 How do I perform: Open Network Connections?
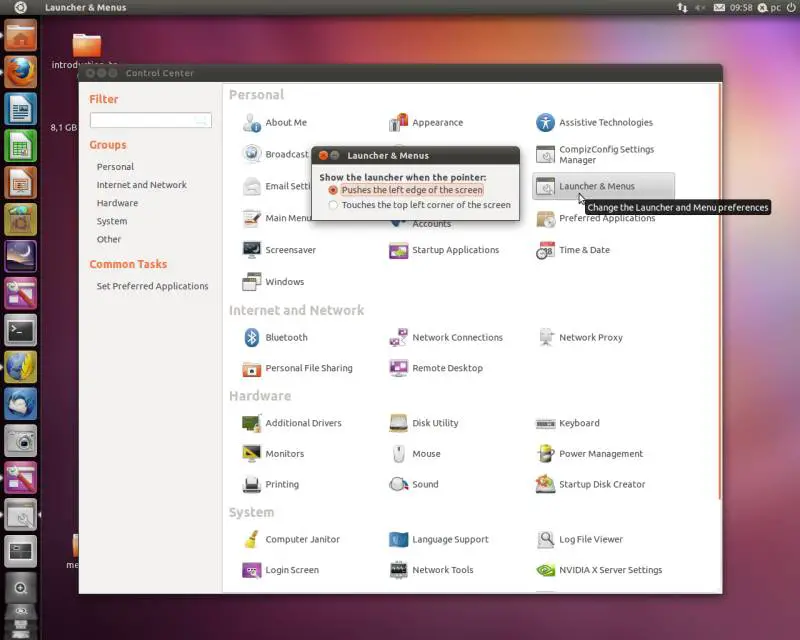[446, 337]
